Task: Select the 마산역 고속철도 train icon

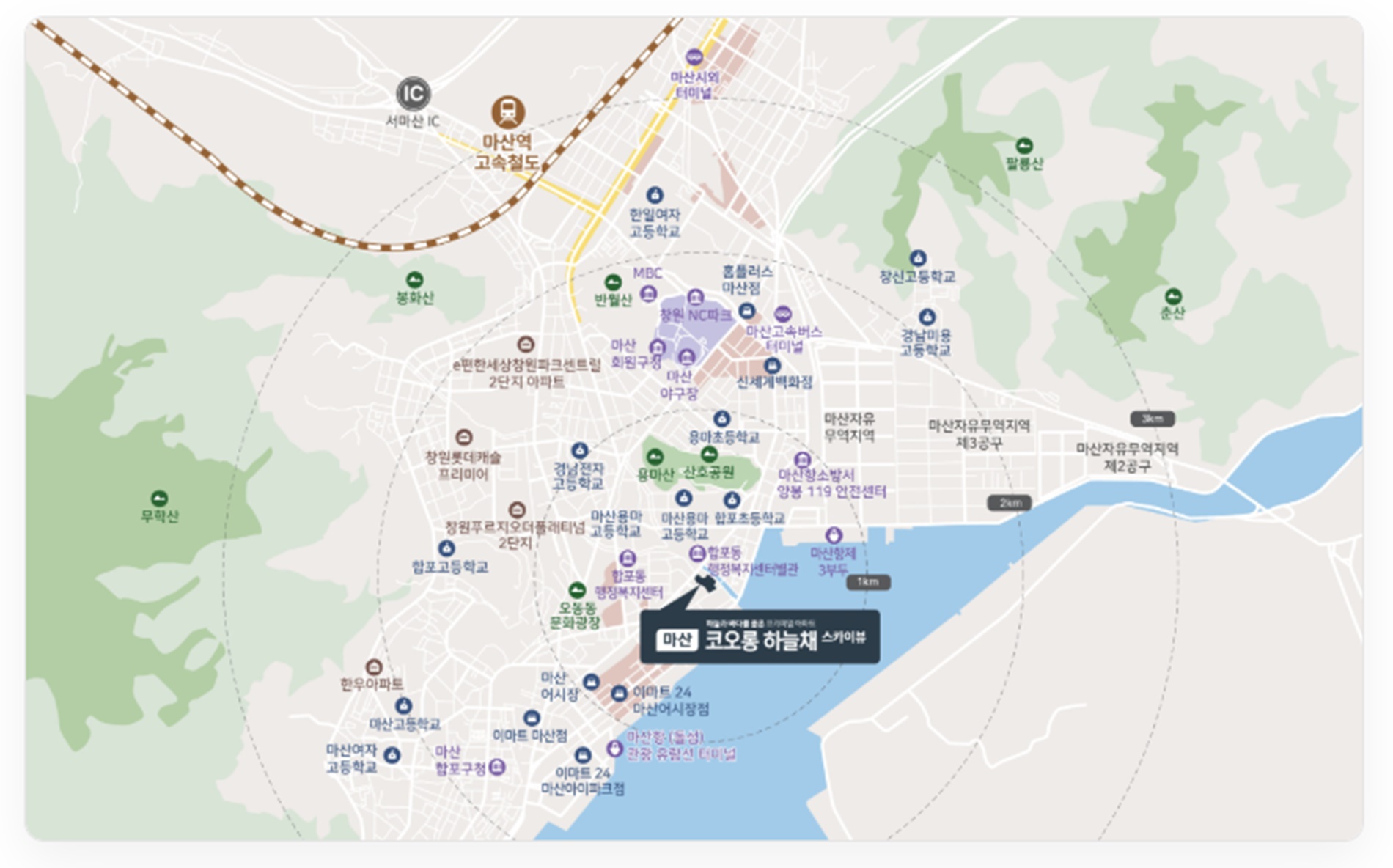Action: click(x=507, y=113)
